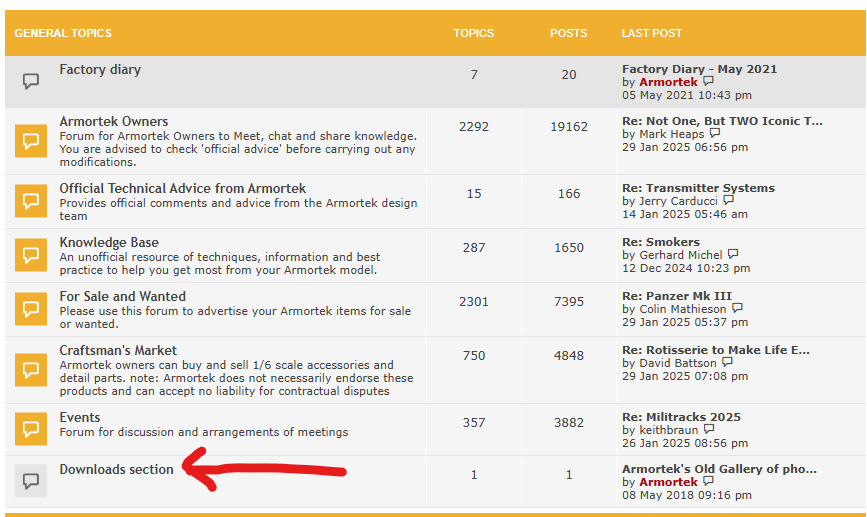Click the Knowledge Base forum icon
This screenshot has width=867, height=517.
click(31, 255)
